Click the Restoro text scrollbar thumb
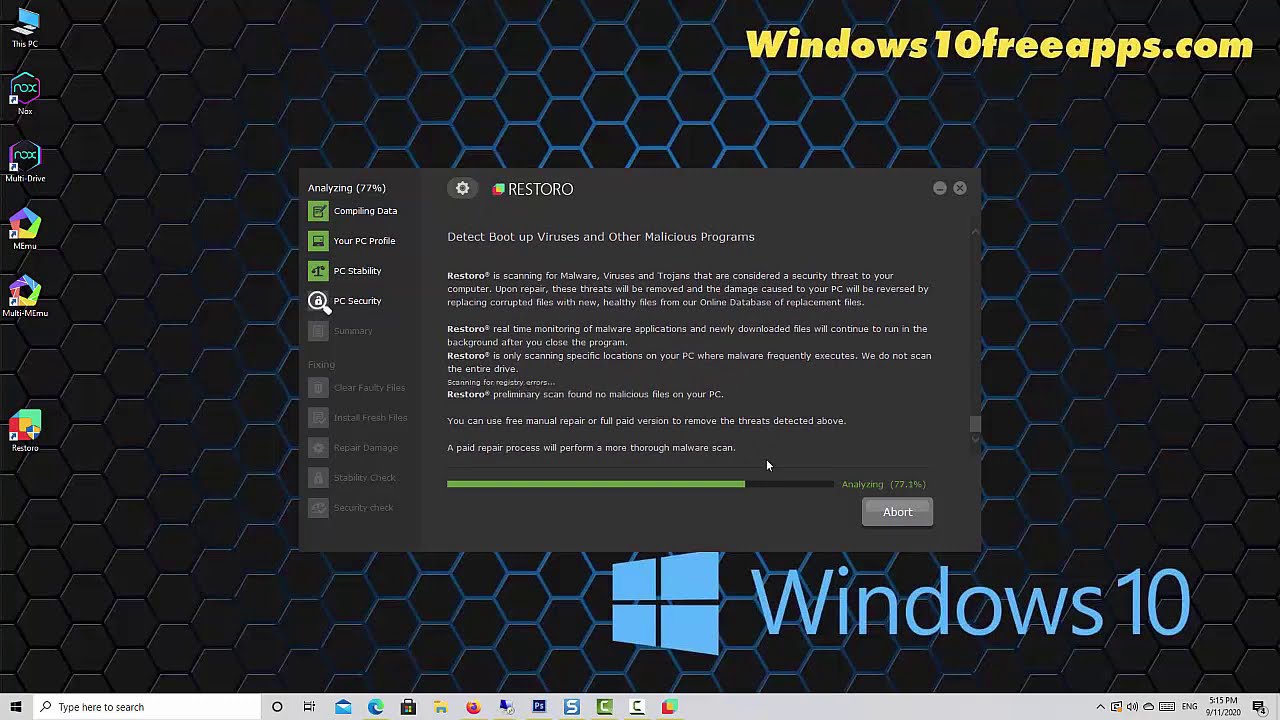 (975, 424)
